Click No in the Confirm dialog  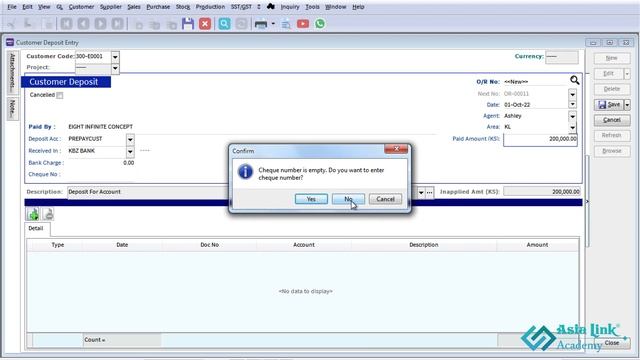point(348,199)
